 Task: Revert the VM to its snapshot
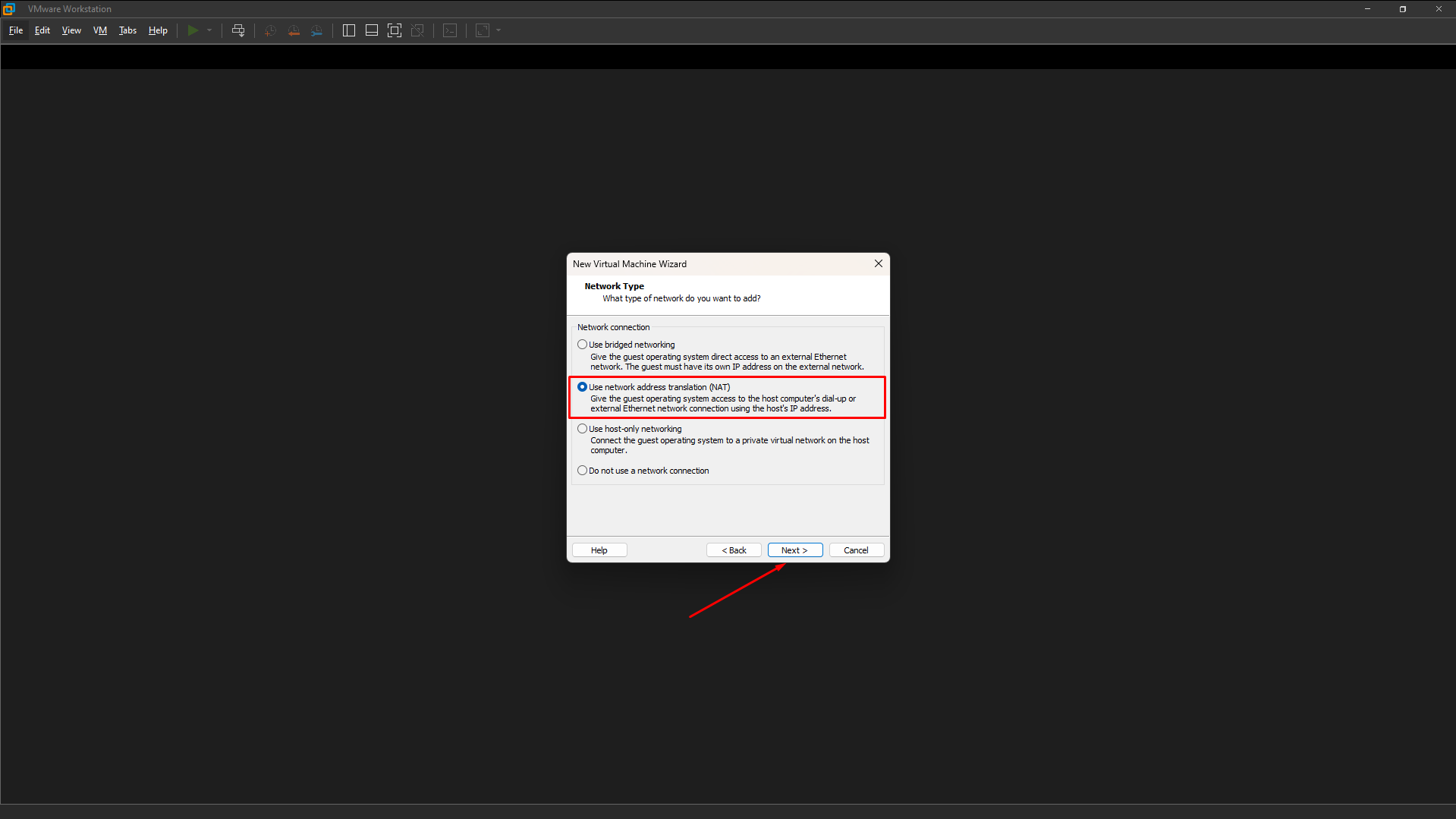tap(294, 30)
